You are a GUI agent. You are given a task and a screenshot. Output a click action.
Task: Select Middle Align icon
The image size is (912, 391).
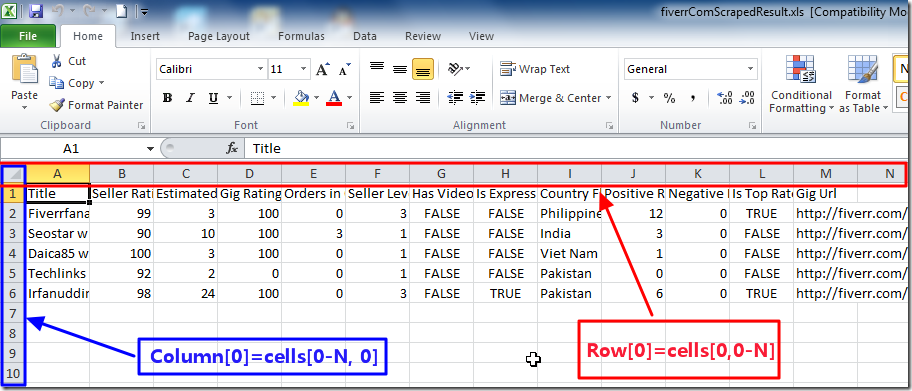tap(400, 69)
